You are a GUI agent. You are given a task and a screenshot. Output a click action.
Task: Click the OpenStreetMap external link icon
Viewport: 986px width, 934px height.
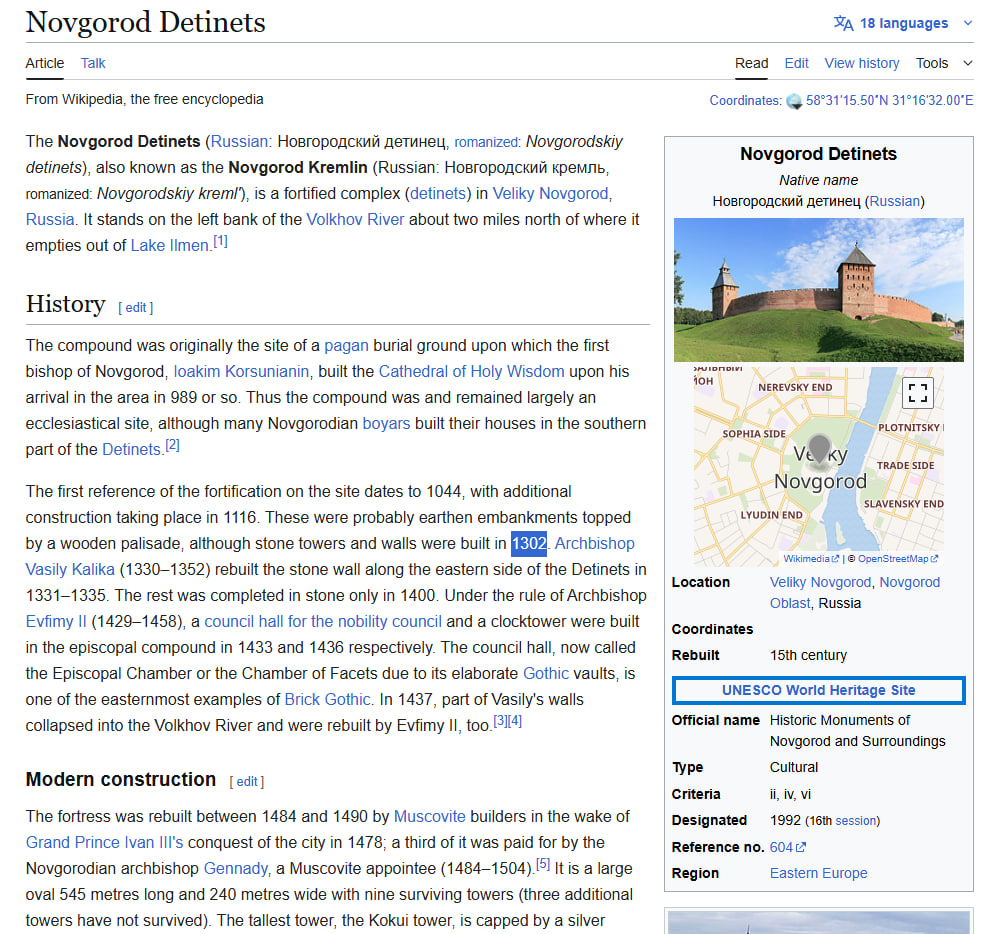(x=934, y=559)
